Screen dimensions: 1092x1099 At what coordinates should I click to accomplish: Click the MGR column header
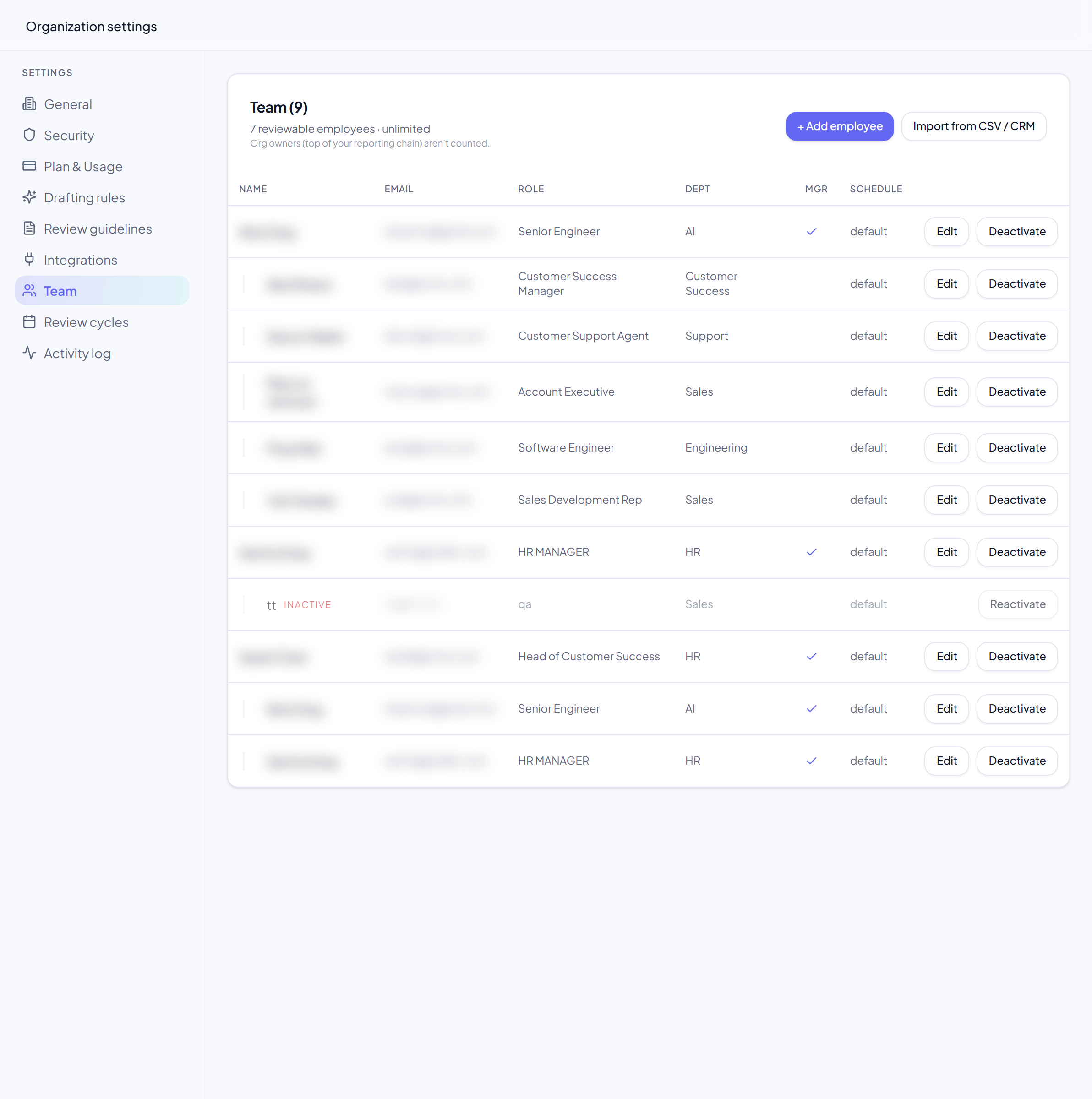click(816, 189)
